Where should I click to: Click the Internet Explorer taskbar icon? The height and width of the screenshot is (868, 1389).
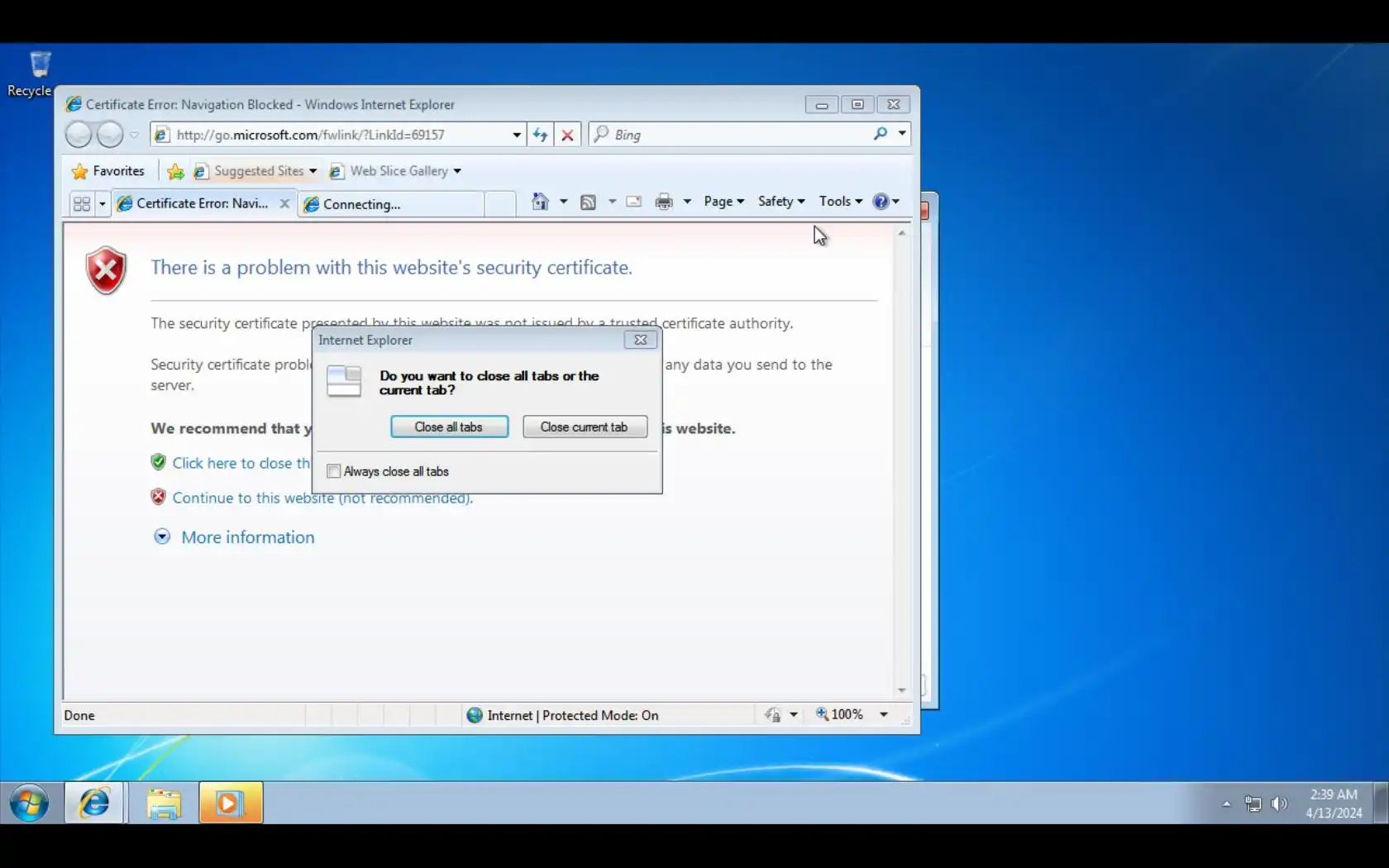(x=94, y=803)
